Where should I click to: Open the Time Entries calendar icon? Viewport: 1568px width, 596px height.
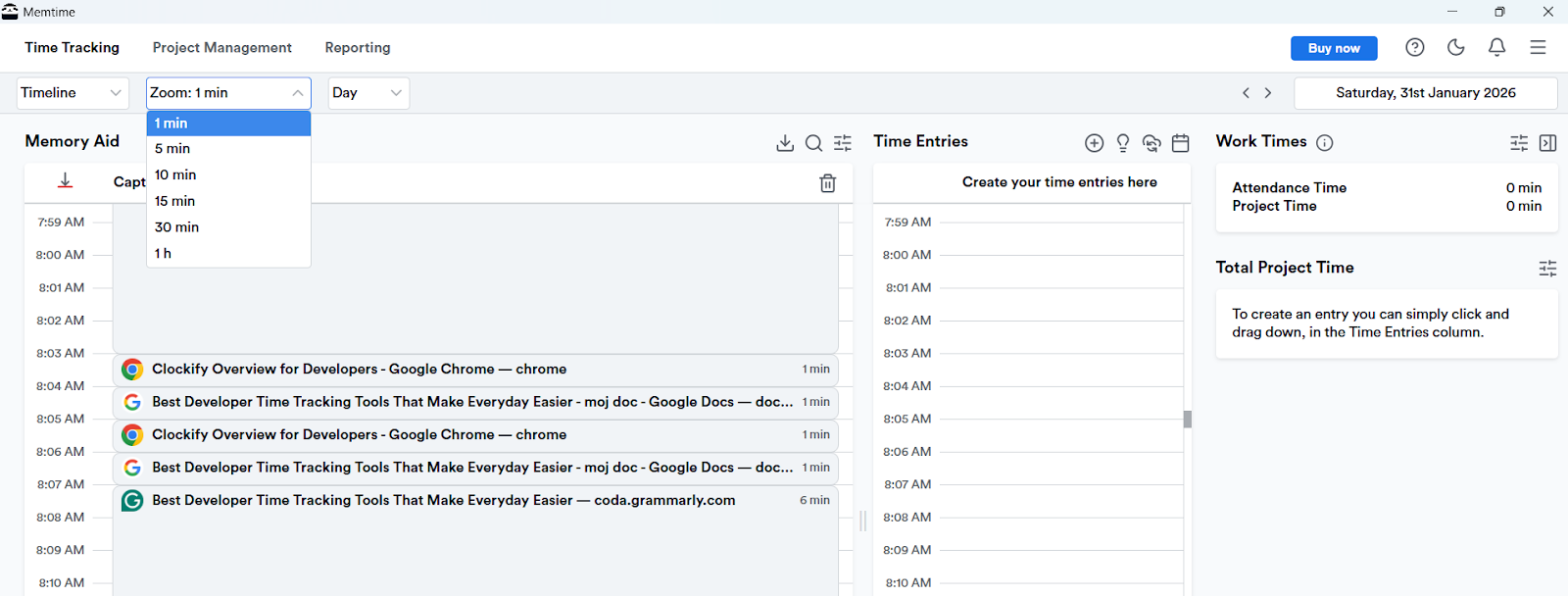point(1181,143)
